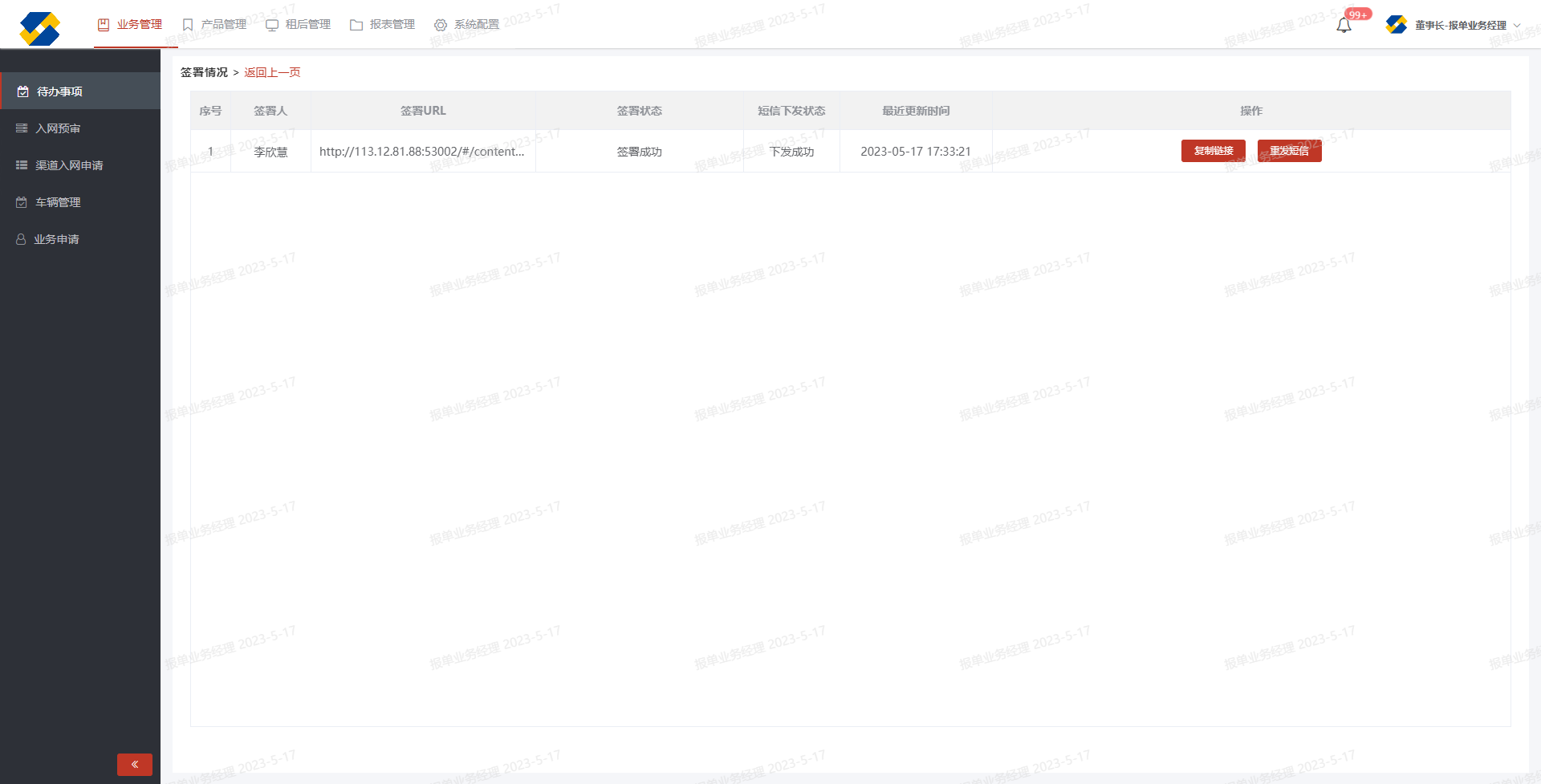Viewport: 1541px width, 784px height.
Task: Click the notification bell icon
Action: pyautogui.click(x=1344, y=26)
